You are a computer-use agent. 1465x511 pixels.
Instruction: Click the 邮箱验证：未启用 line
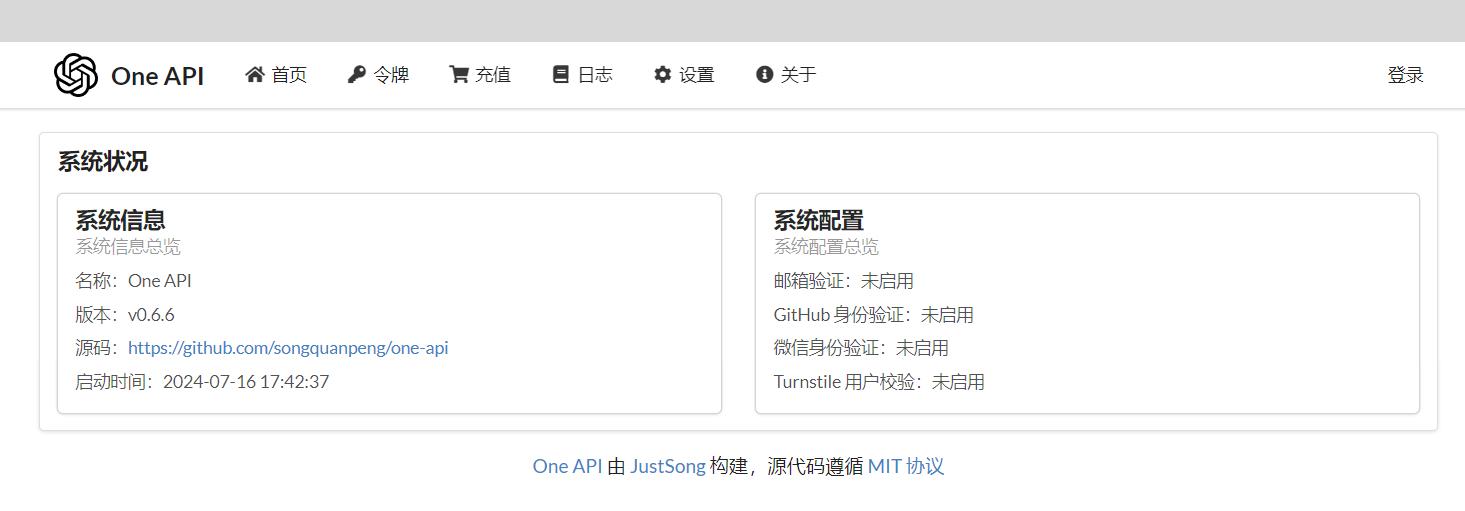[843, 281]
